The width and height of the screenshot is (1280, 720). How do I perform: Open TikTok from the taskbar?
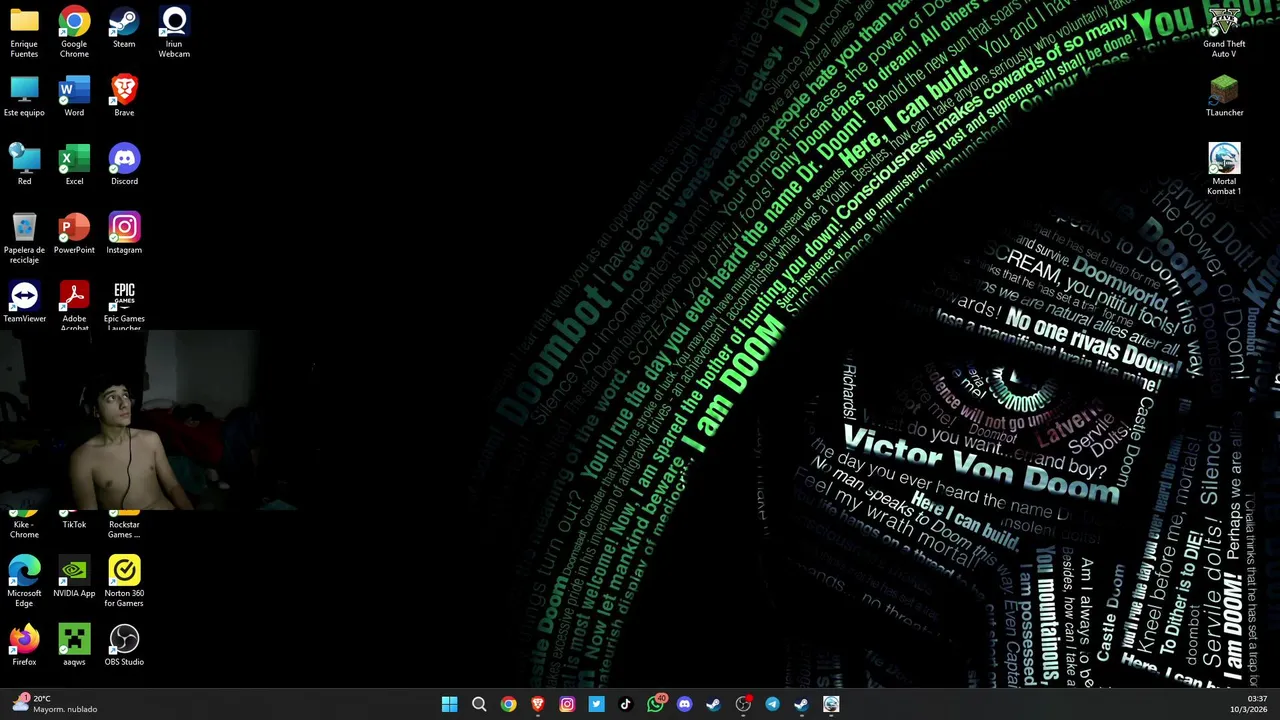pyautogui.click(x=626, y=704)
